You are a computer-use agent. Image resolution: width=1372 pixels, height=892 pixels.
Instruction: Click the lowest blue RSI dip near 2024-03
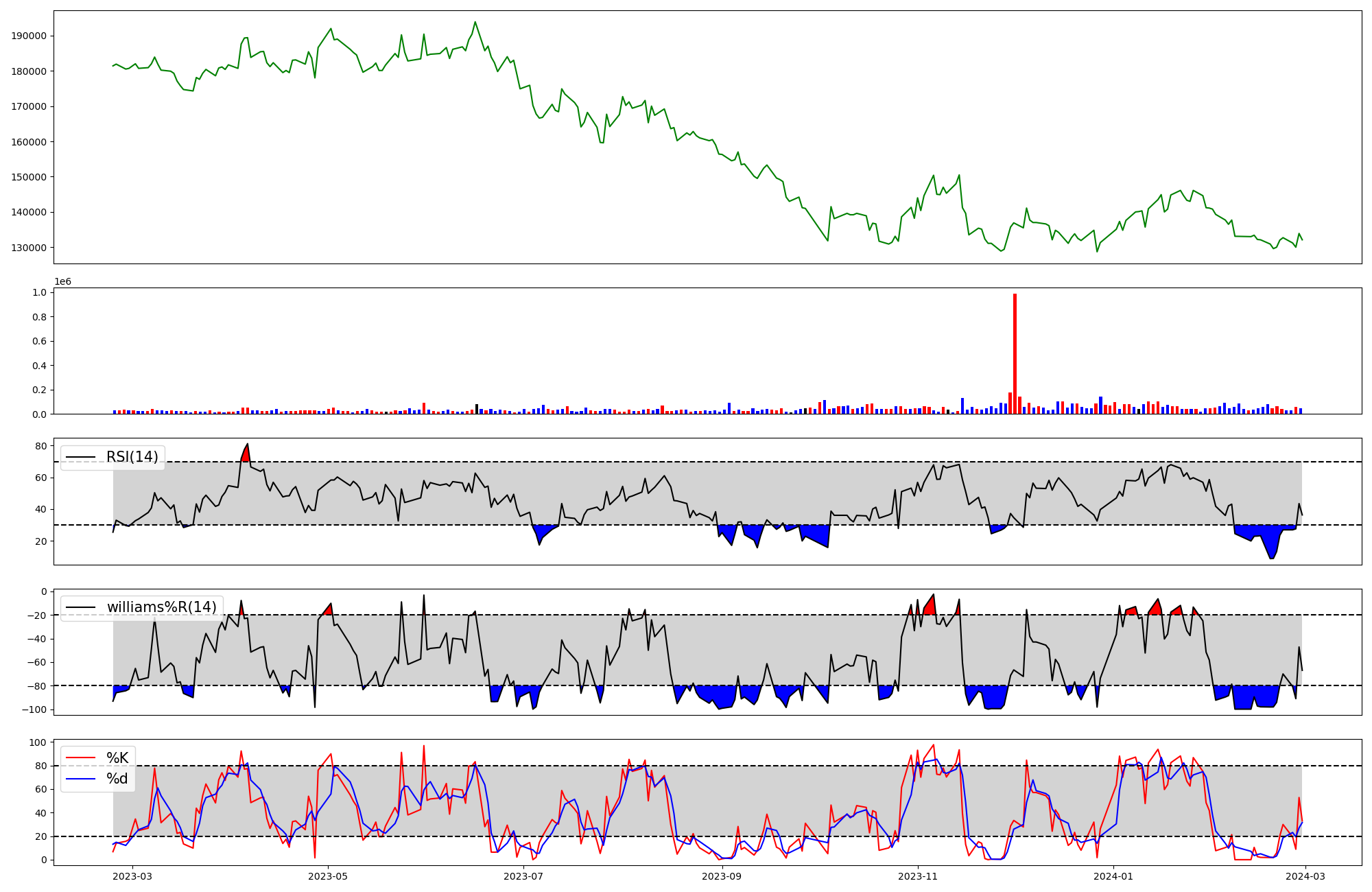click(x=1272, y=554)
